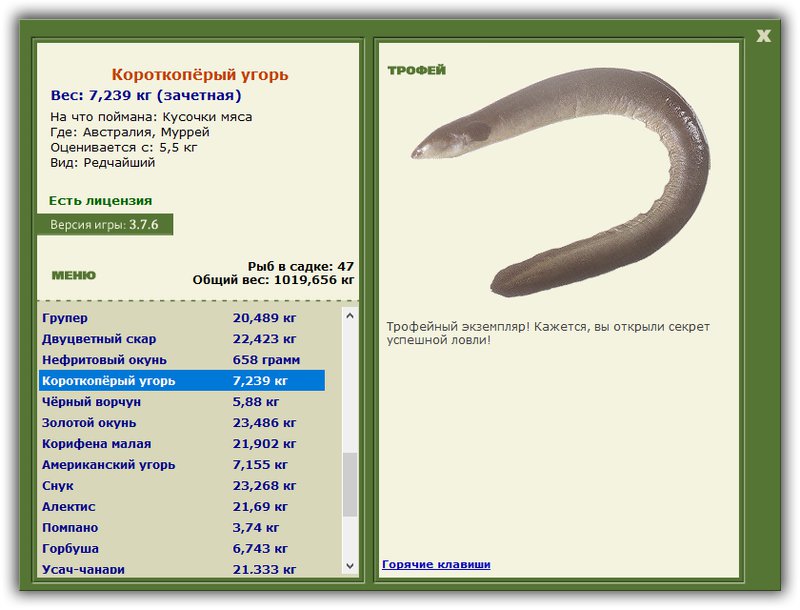Click Вид: Редчайший line
Viewport: 800px width, 610px height.
tap(103, 163)
